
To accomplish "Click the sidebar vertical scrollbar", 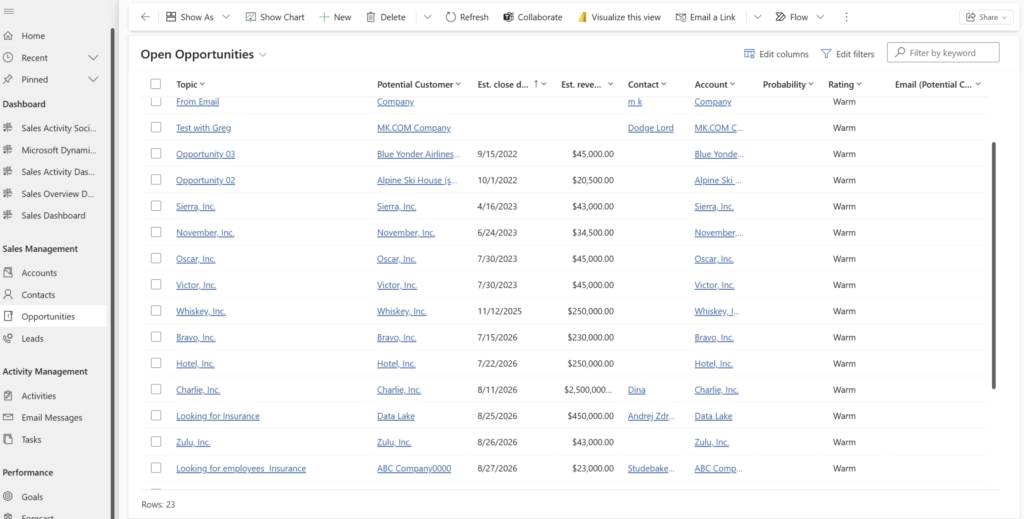I will pyautogui.click(x=113, y=272).
